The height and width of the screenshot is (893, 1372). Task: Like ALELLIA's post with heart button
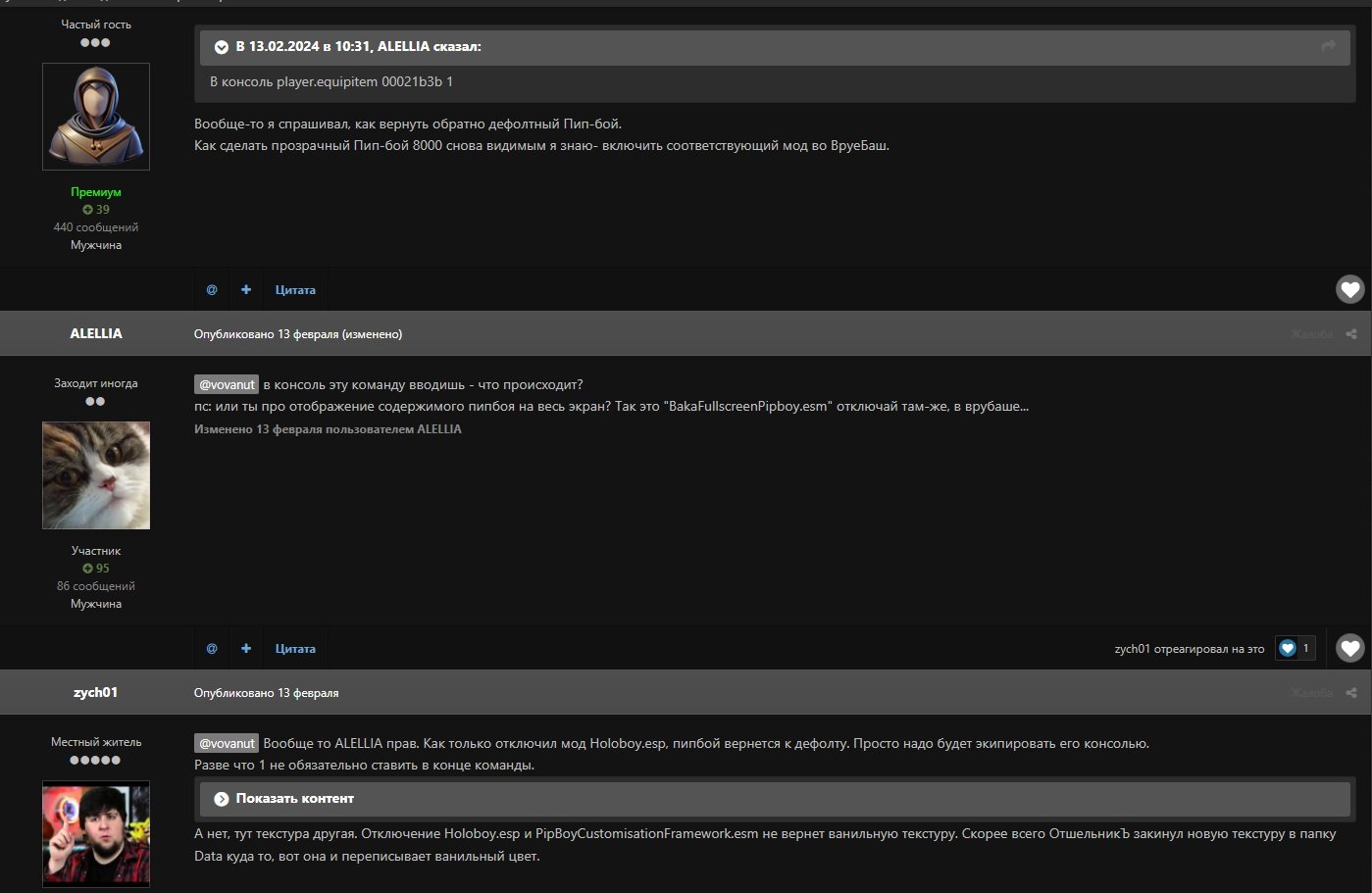pos(1349,648)
